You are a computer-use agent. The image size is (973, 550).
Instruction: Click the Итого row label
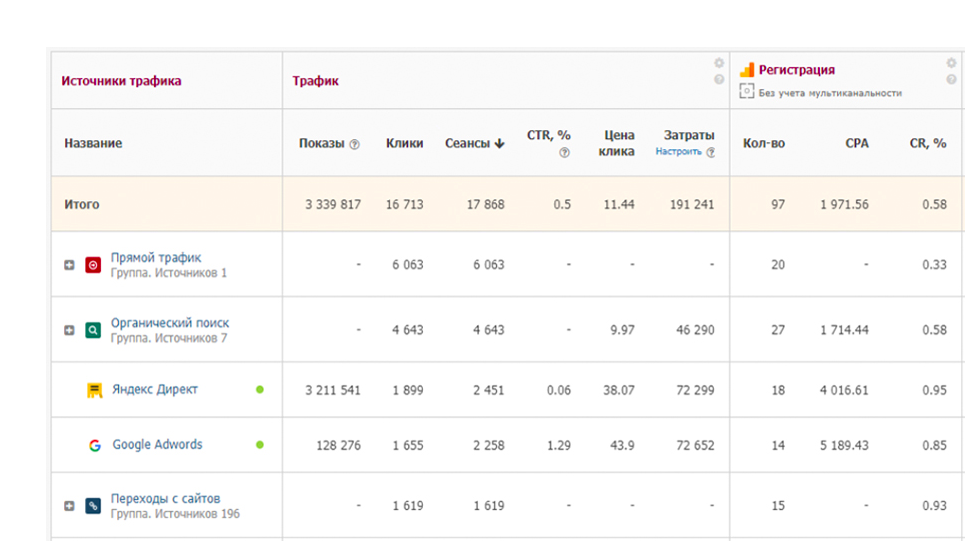click(x=81, y=205)
